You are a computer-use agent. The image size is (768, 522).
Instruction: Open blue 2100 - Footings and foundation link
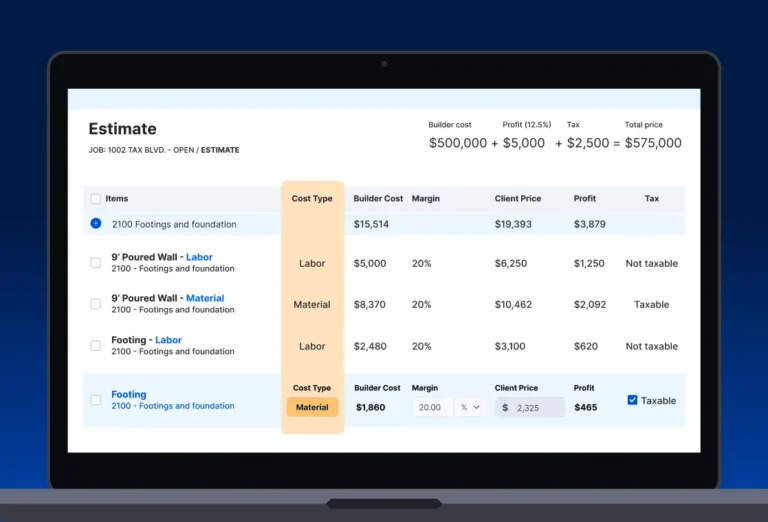[x=173, y=406]
